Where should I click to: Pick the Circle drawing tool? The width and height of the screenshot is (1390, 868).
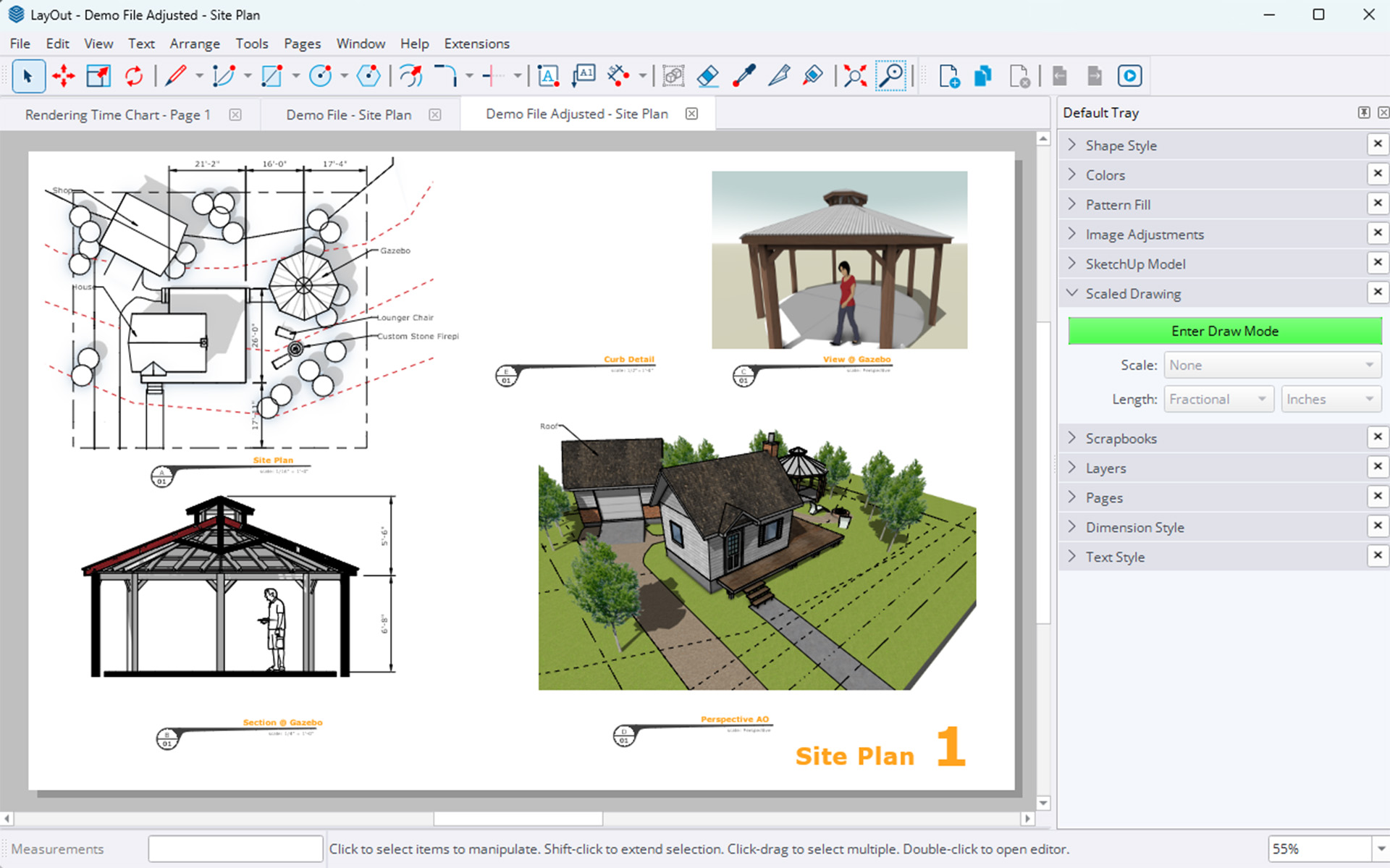tap(320, 76)
